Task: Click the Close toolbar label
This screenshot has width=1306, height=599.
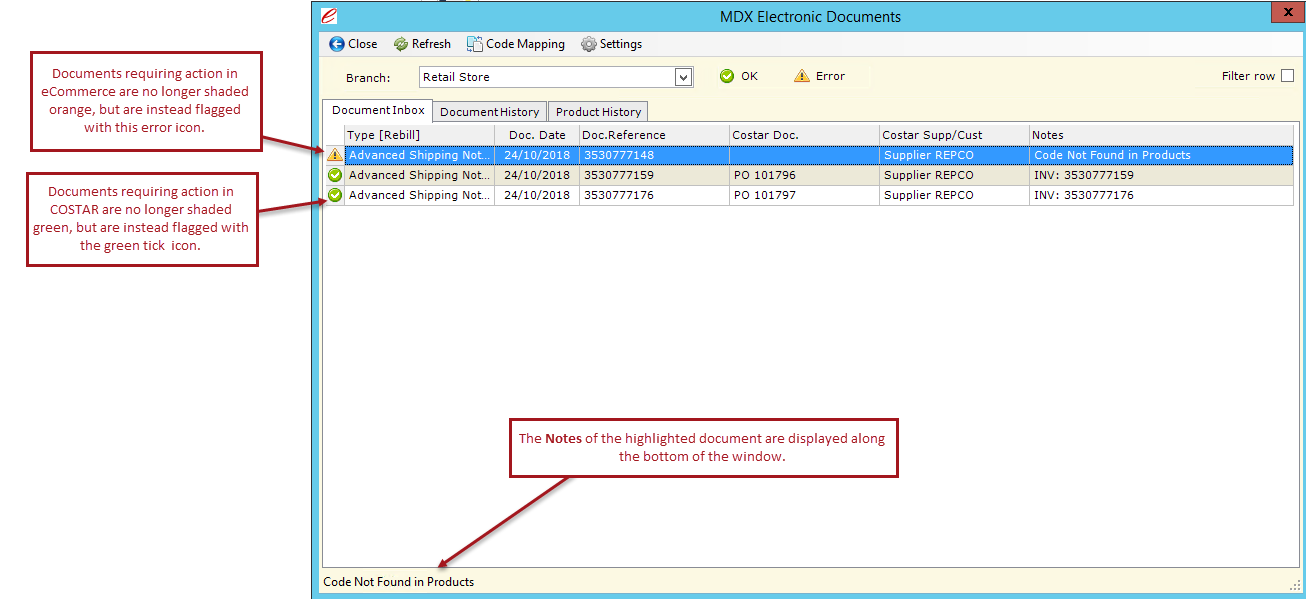Action: (363, 44)
